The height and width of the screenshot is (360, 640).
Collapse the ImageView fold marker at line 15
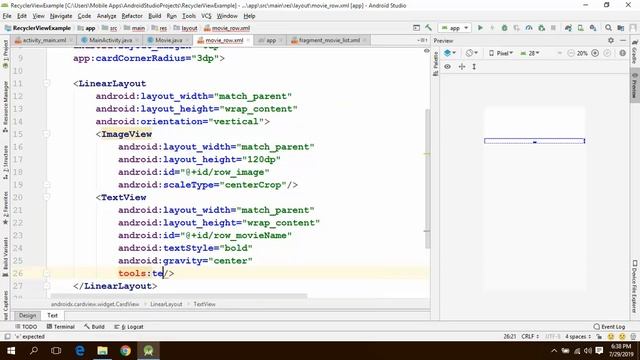click(46, 134)
